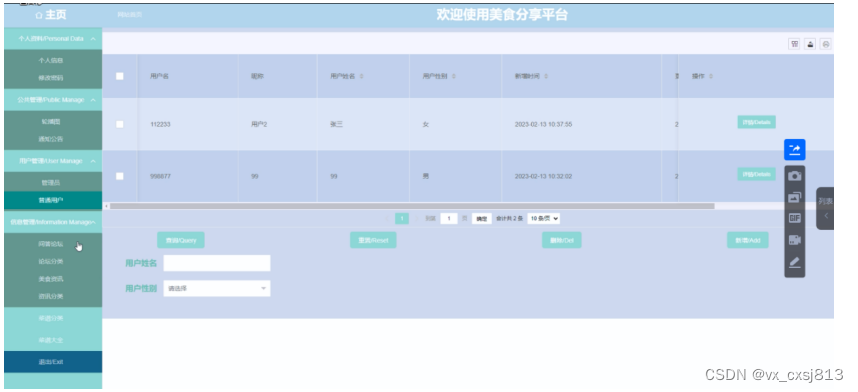Click the 用户姓名 text input field
The height and width of the screenshot is (392, 858).
coord(217,263)
